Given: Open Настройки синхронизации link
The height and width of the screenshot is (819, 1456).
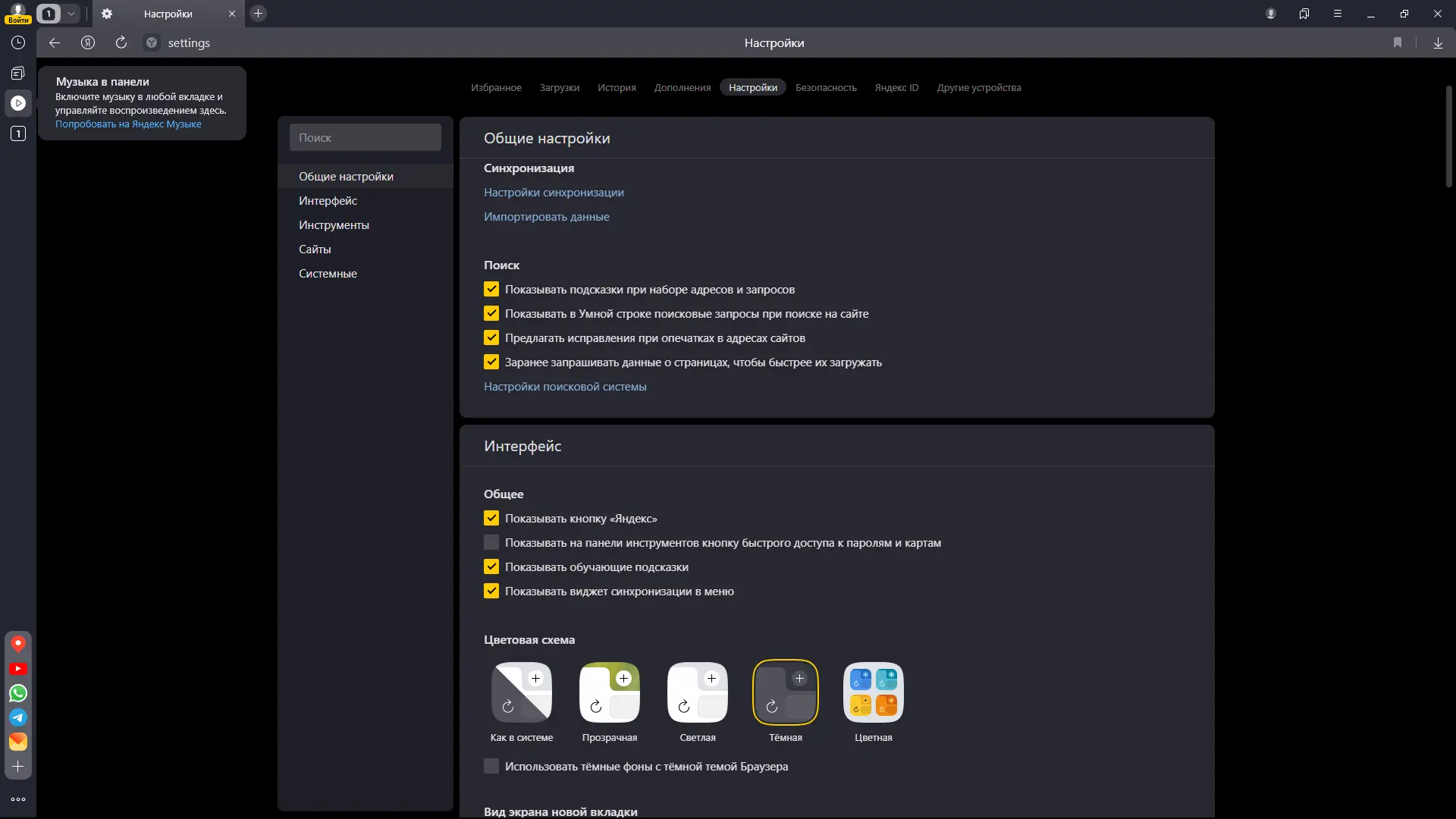Looking at the screenshot, I should coord(554,193).
